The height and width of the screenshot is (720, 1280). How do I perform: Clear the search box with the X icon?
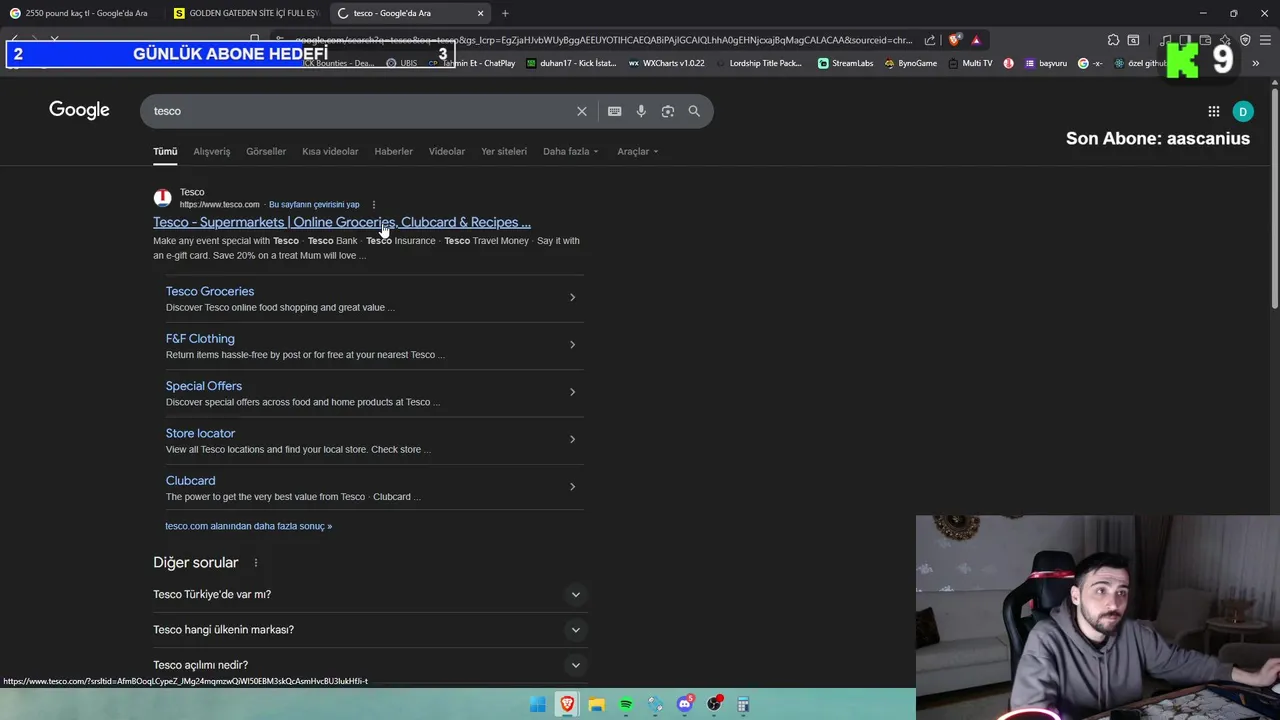[x=582, y=111]
